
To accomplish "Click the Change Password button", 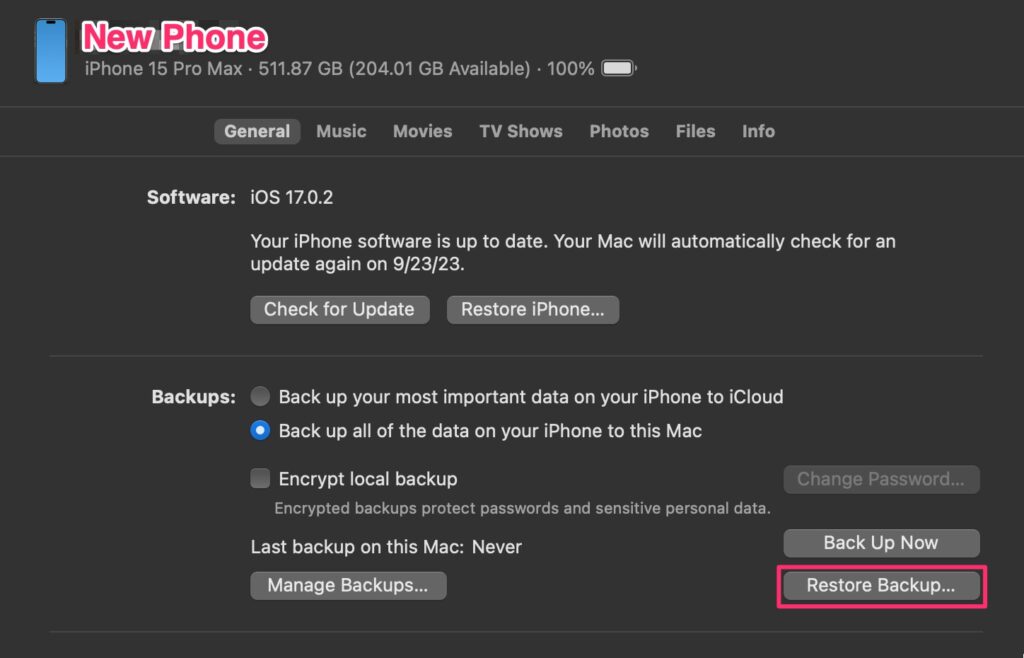I will coord(880,479).
